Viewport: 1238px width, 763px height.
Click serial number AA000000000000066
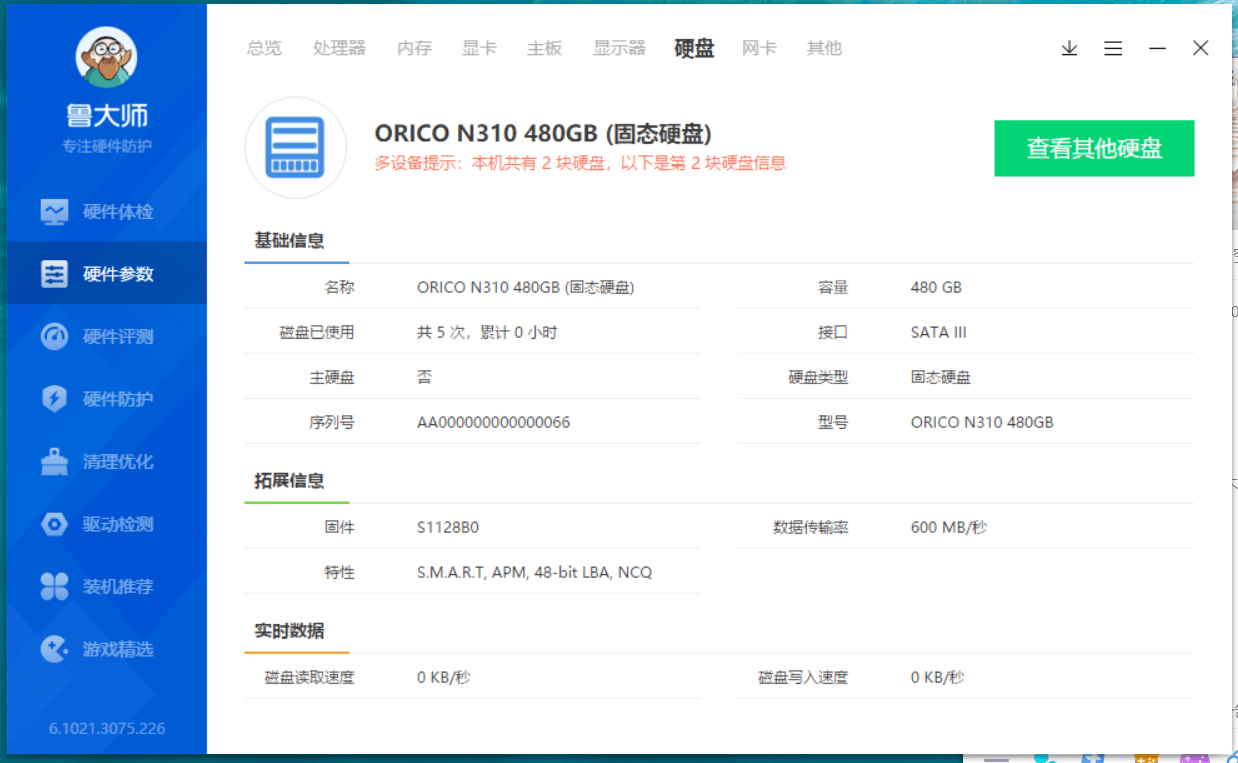[x=493, y=422]
